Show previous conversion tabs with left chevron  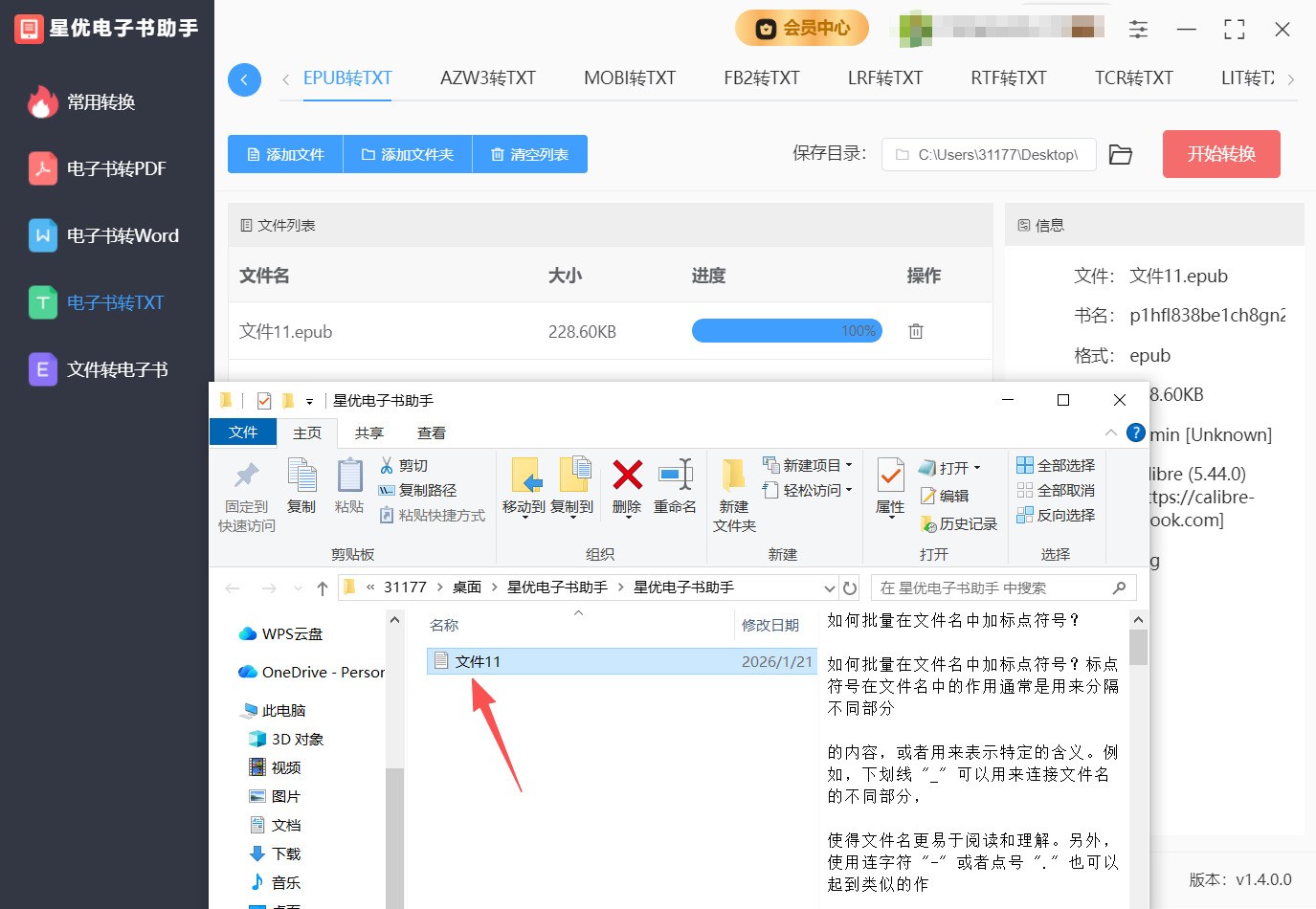tap(285, 79)
